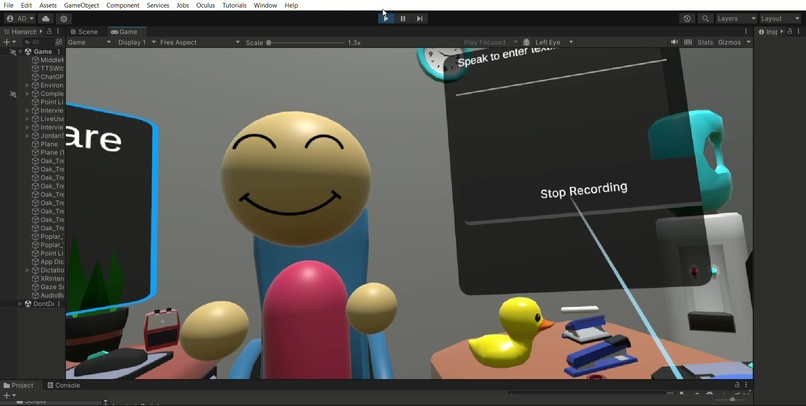Pause the running game

pos(403,19)
